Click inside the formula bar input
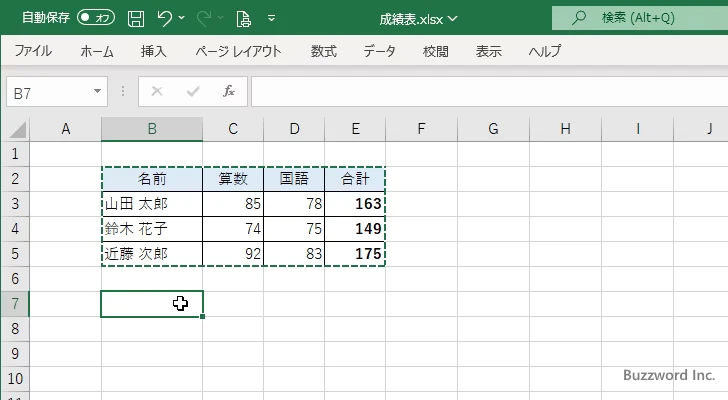Viewport: 728px width, 400px height. click(x=489, y=92)
